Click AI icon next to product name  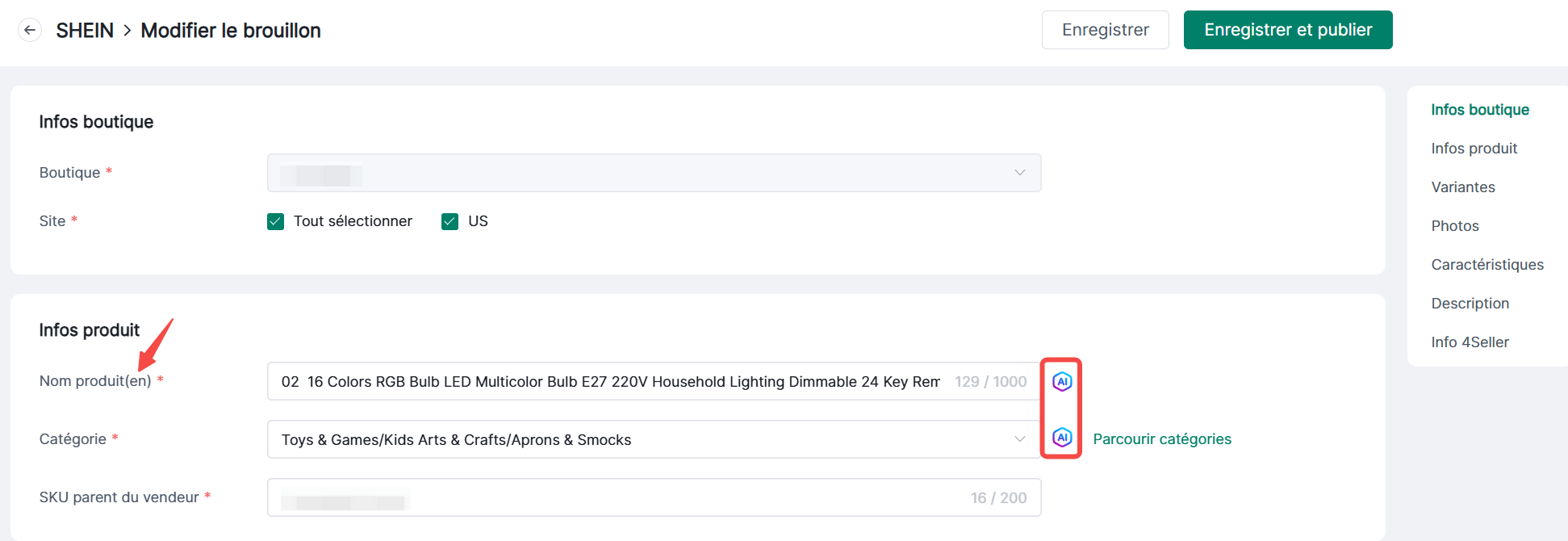[x=1062, y=381]
